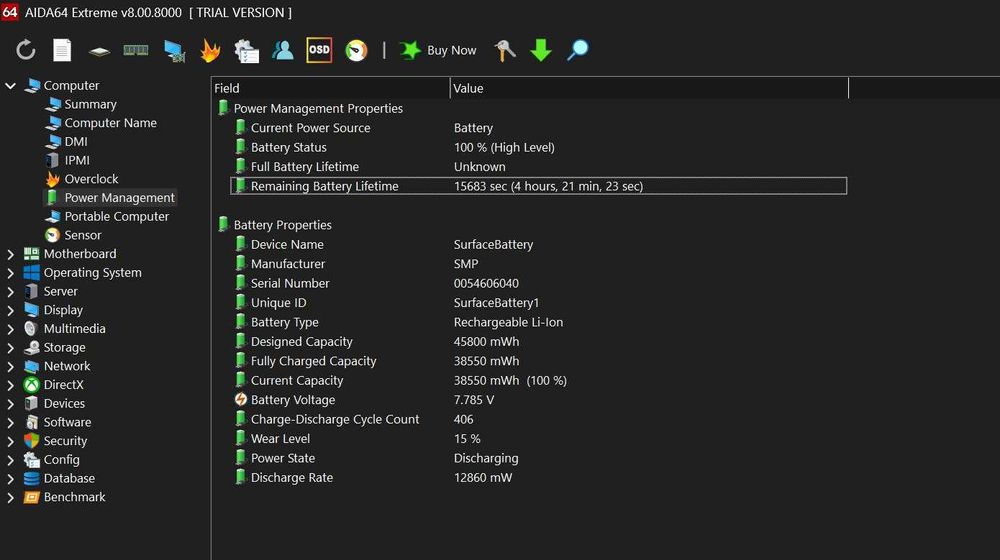Expand the DirectX tree node
Screen dimensions: 1000x560
[10, 385]
